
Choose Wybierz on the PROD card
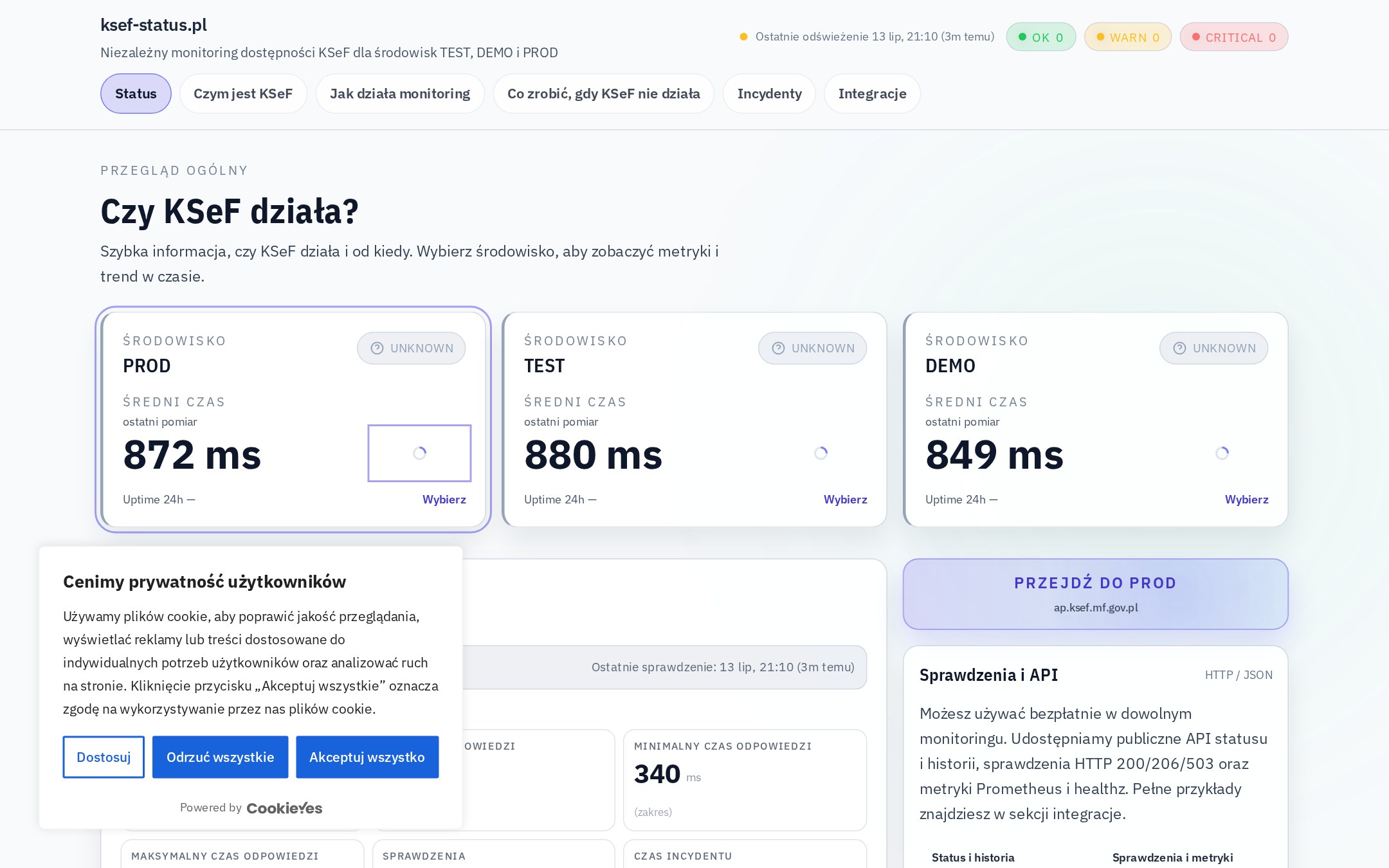tap(444, 500)
